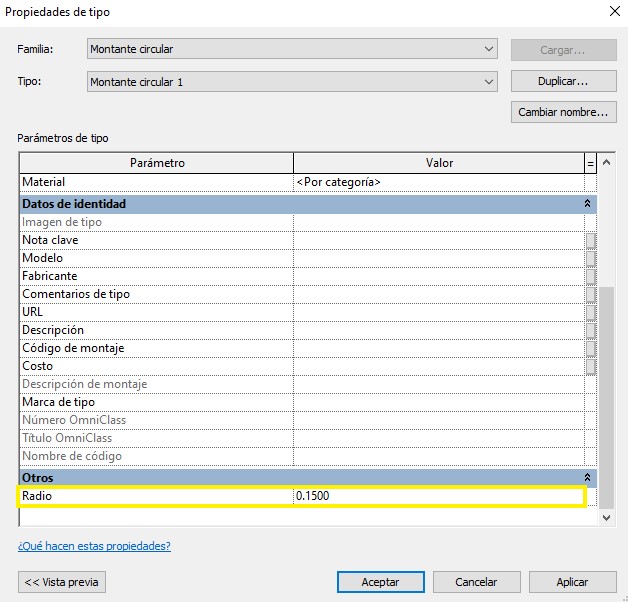Screen dimensions: 628x602
Task: Collapse the Otros parameter group
Action: tap(589, 478)
